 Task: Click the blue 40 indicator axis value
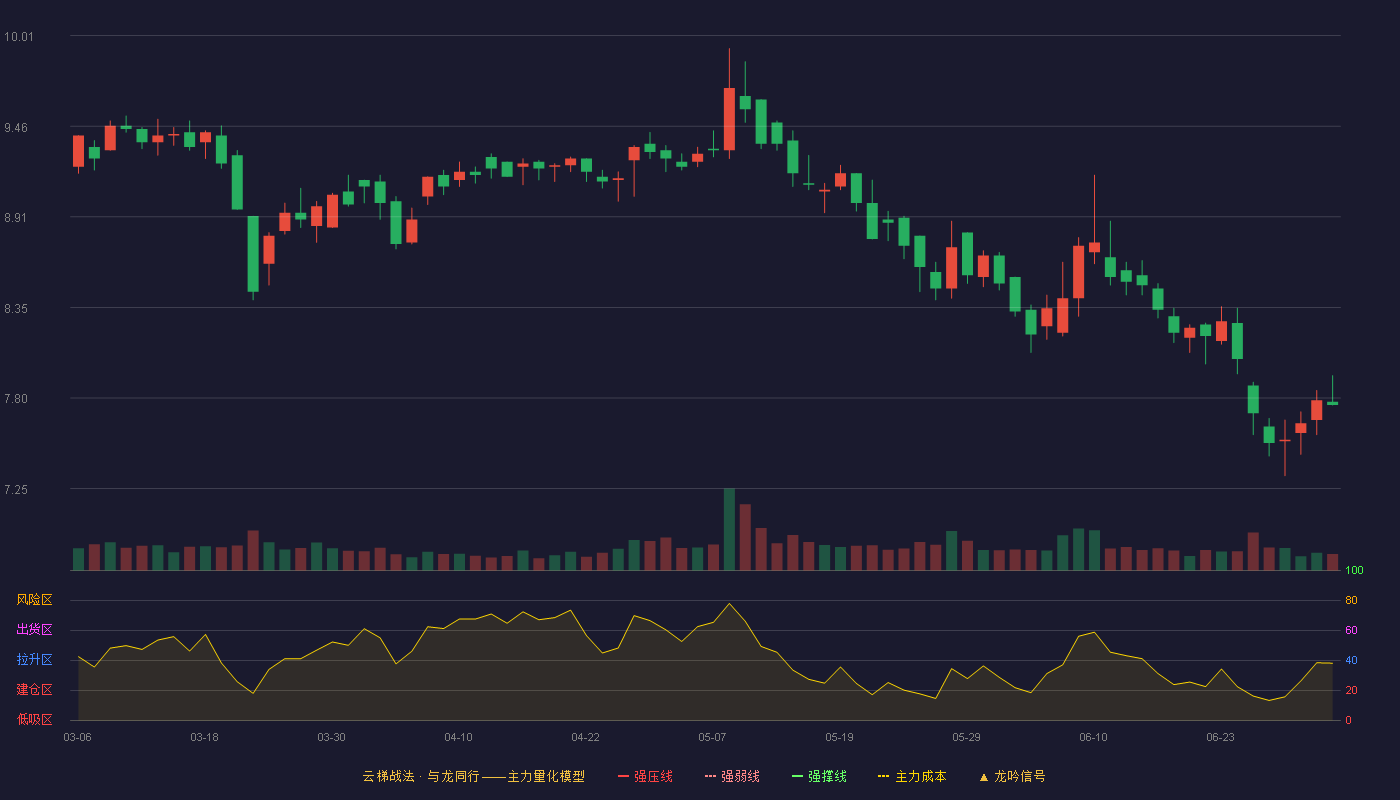click(1351, 660)
